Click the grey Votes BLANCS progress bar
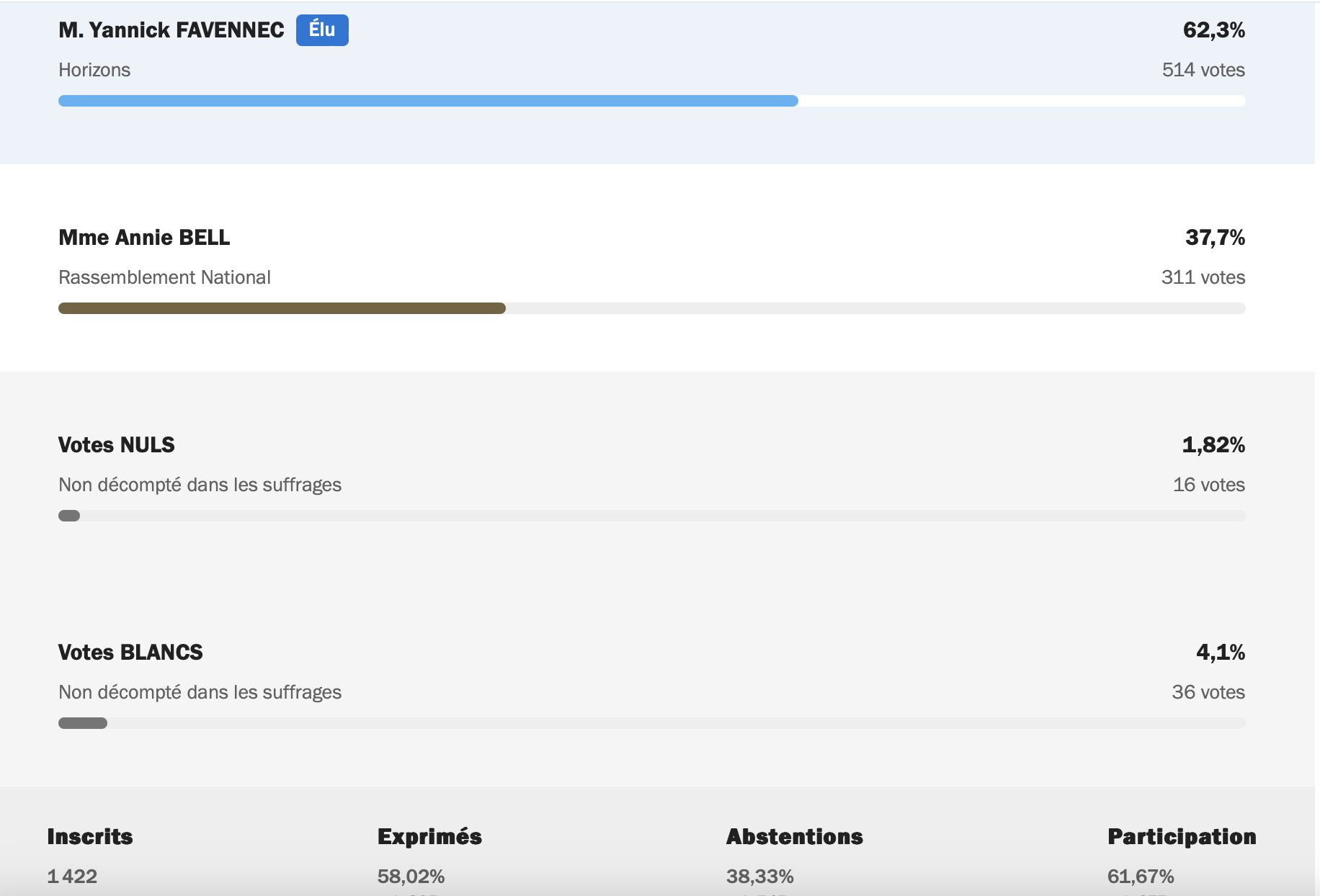 pyautogui.click(x=83, y=723)
